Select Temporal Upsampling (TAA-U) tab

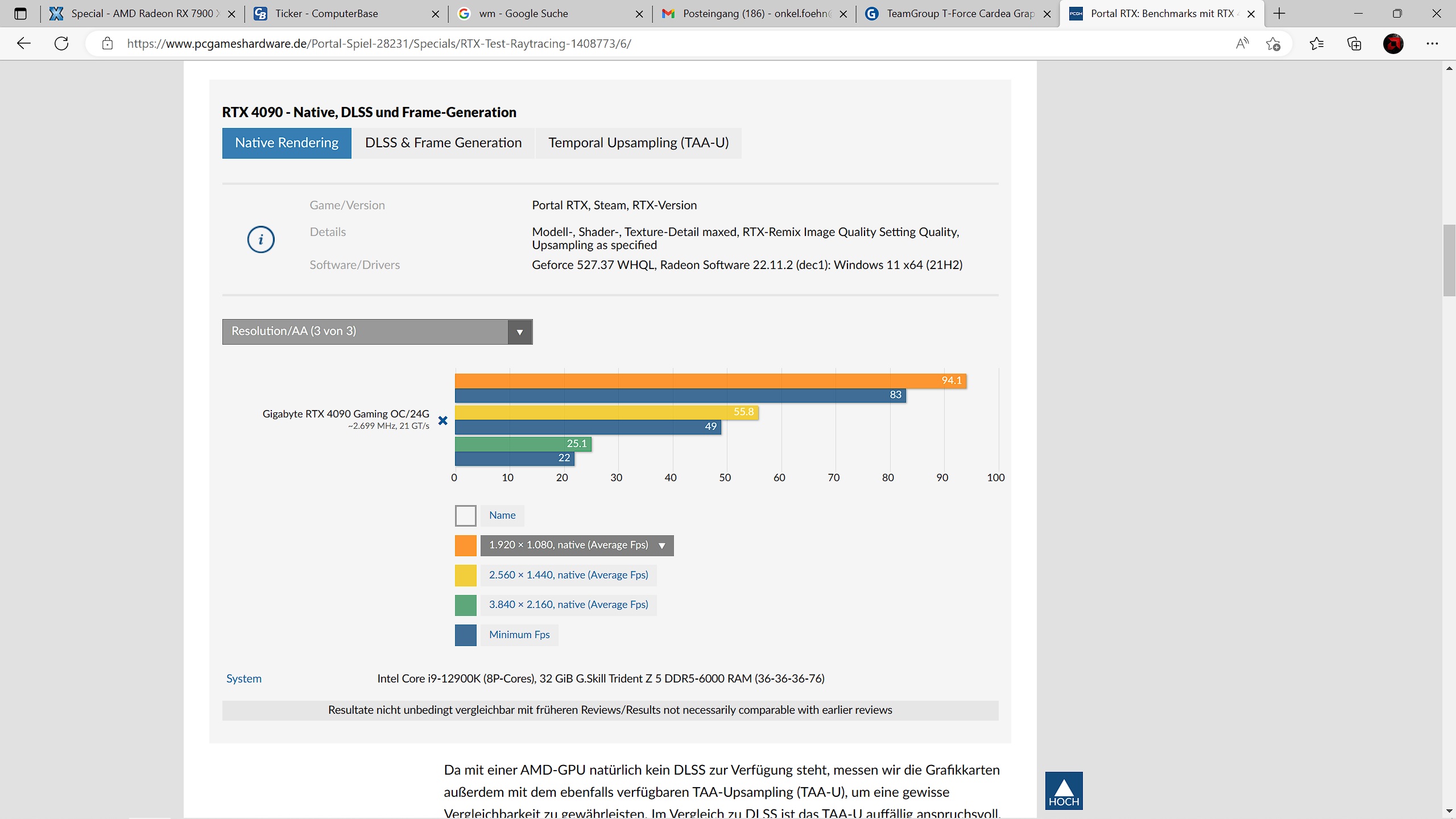[638, 143]
